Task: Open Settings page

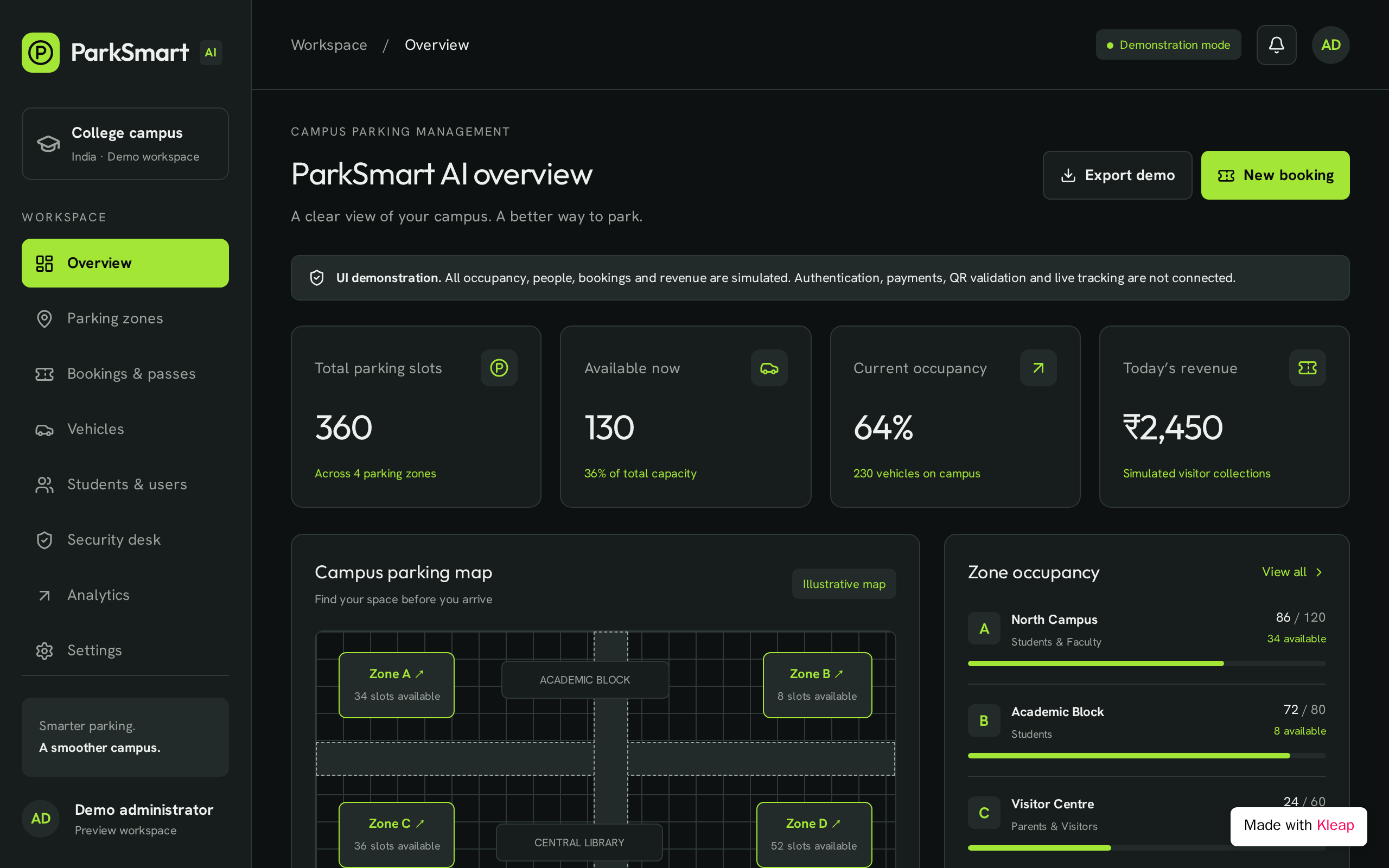Action: pos(125,650)
